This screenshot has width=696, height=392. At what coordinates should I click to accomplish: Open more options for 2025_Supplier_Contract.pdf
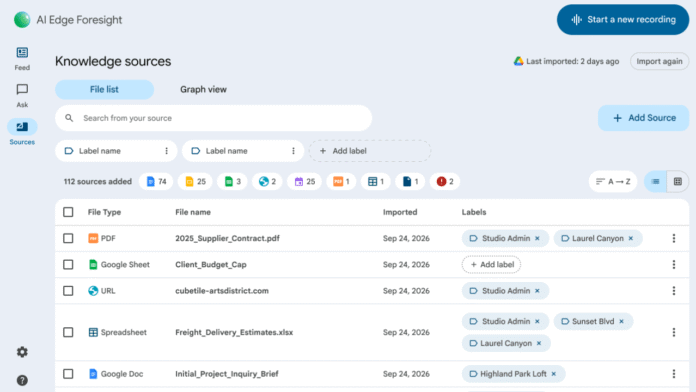pos(674,238)
